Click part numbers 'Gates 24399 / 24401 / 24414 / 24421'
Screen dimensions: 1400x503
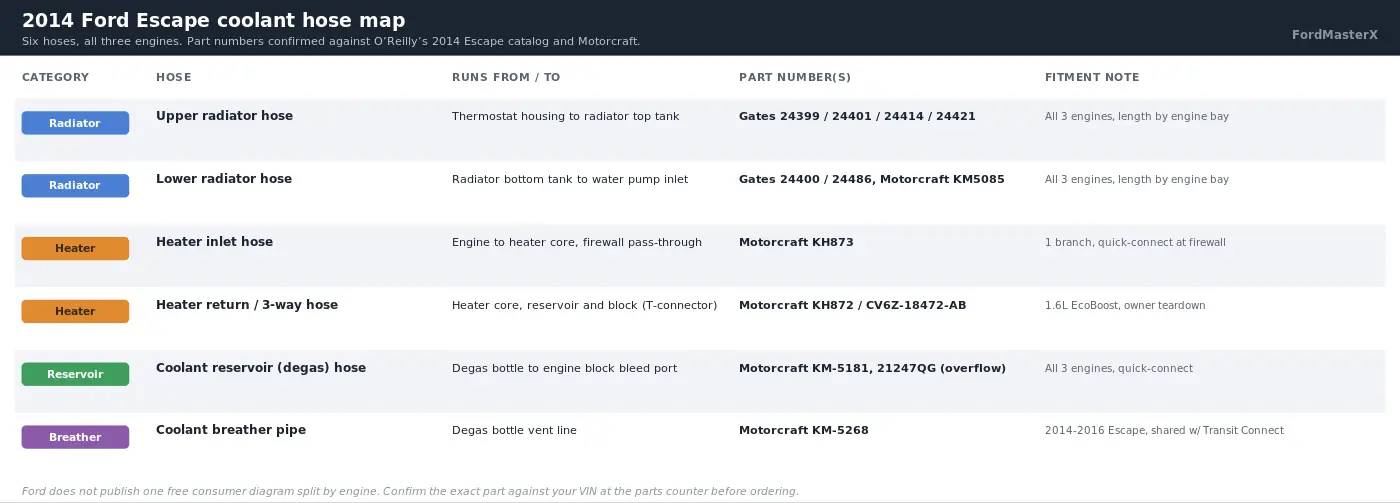click(x=857, y=117)
